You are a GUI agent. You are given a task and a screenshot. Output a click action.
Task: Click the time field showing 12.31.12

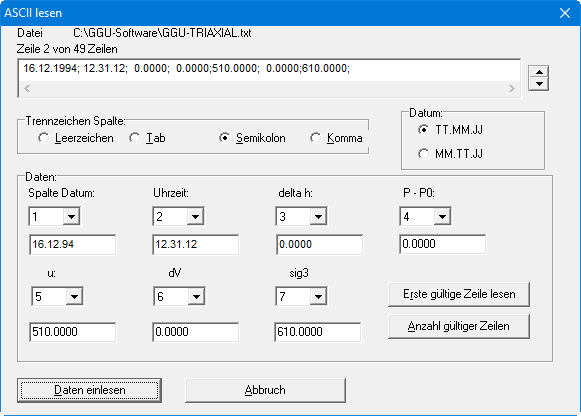pyautogui.click(x=196, y=244)
